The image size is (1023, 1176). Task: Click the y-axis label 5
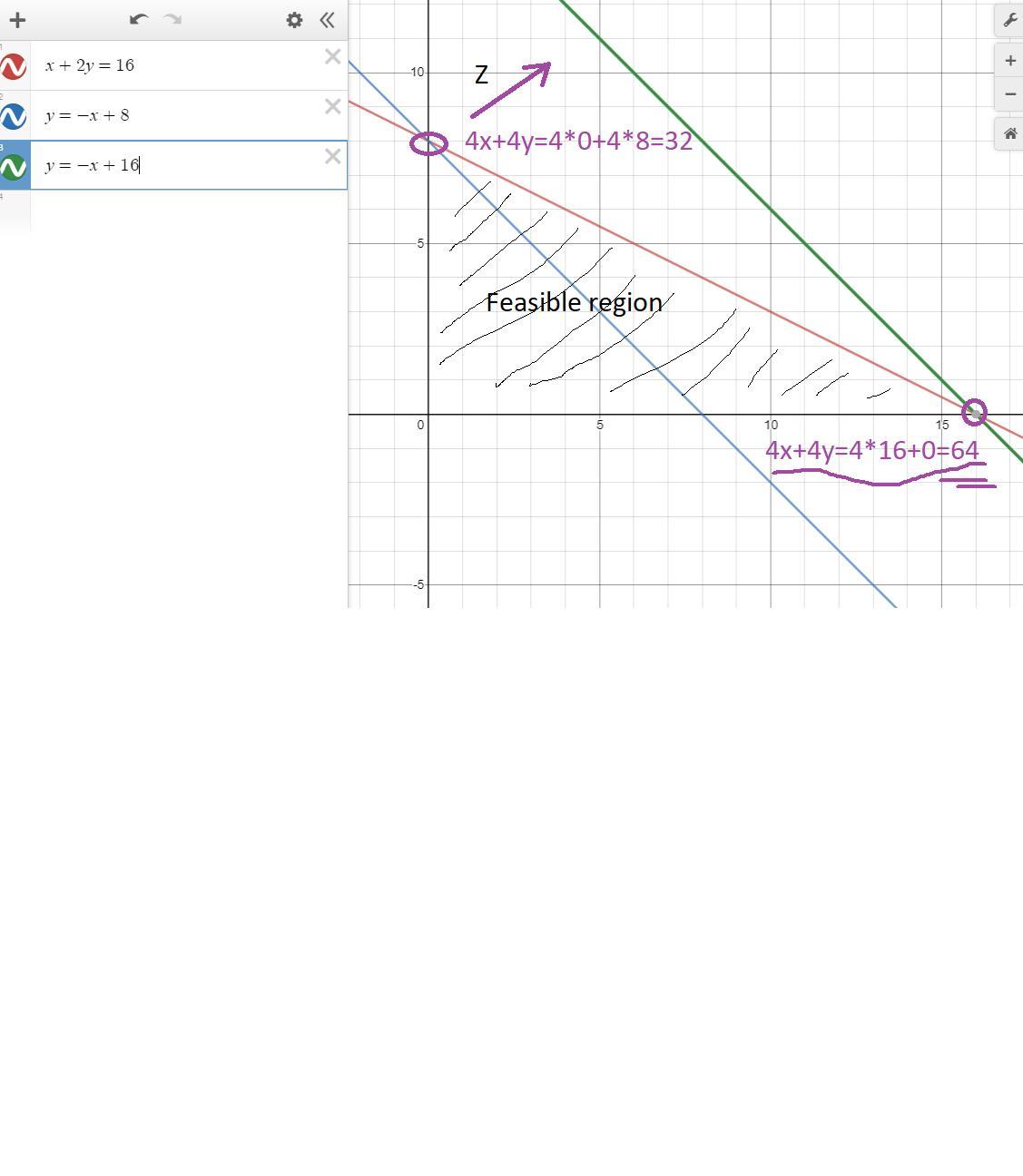click(x=420, y=243)
